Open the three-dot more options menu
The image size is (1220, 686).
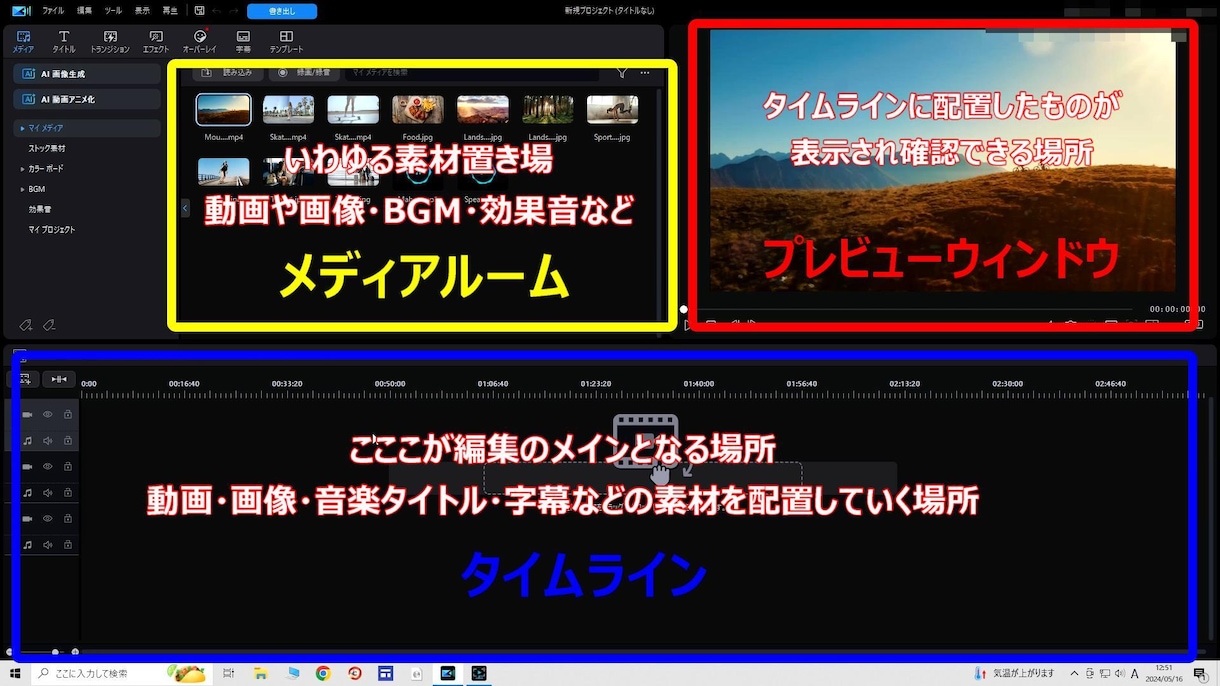pos(645,72)
